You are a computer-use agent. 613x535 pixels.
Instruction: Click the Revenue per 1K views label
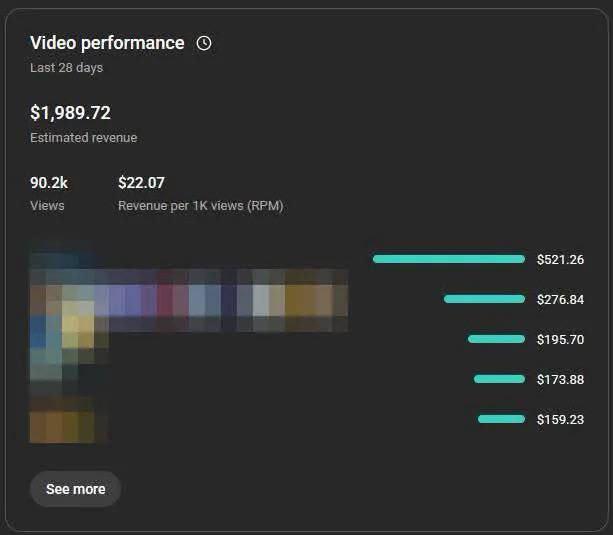pyautogui.click(x=201, y=206)
